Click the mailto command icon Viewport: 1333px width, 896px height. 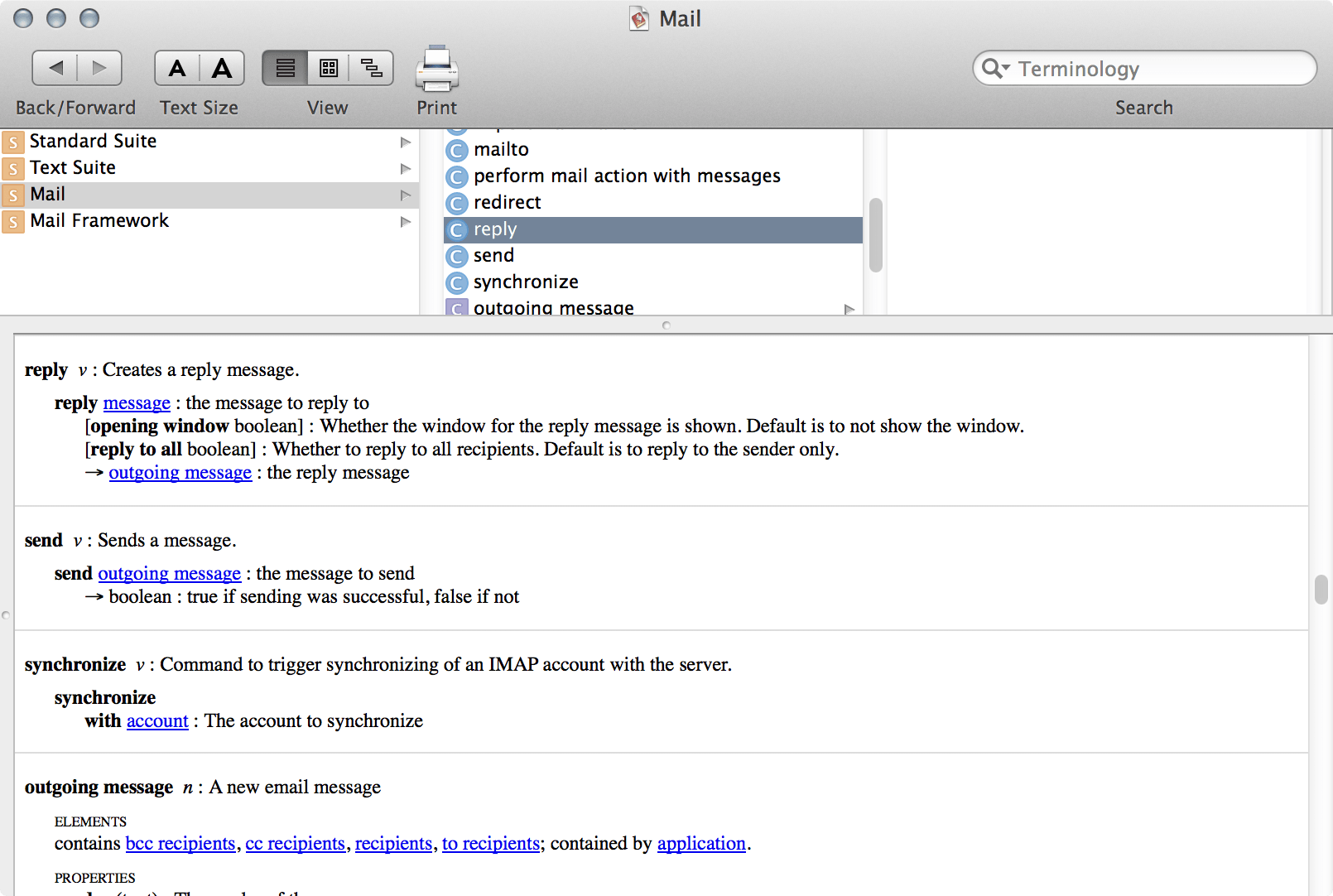click(x=456, y=150)
